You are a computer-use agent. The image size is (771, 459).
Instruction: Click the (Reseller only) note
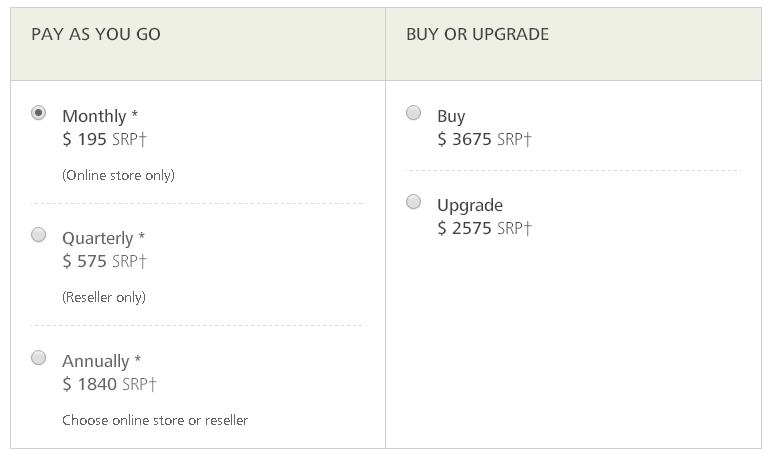104,298
